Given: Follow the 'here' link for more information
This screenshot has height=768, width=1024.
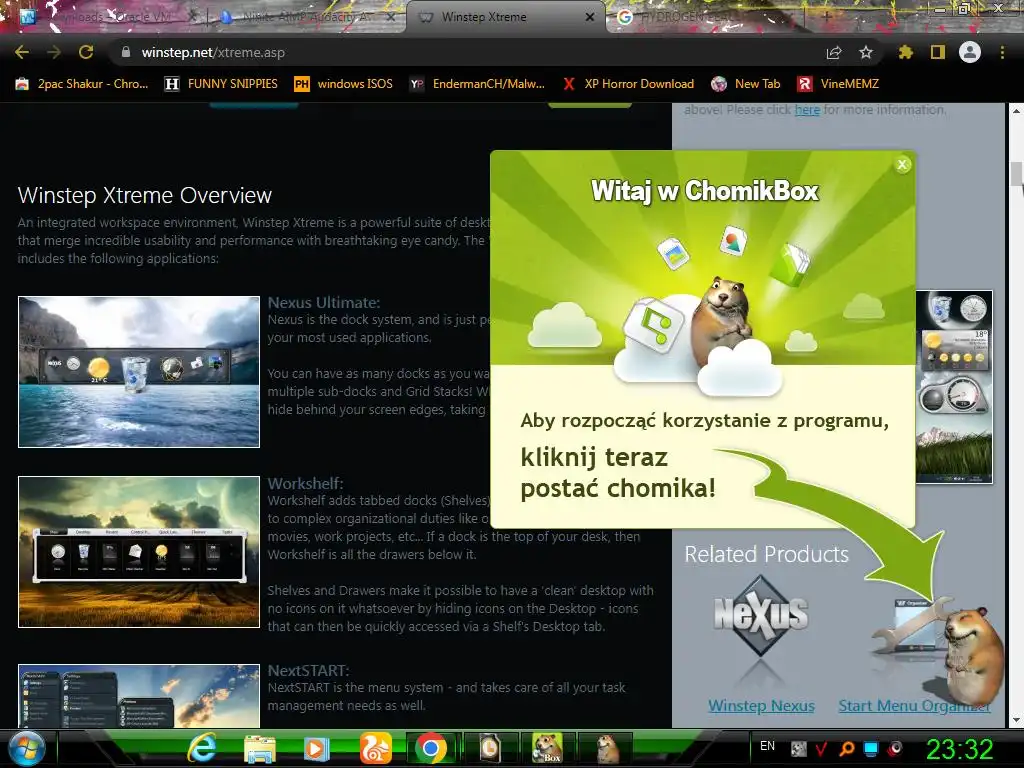Looking at the screenshot, I should pyautogui.click(x=807, y=110).
